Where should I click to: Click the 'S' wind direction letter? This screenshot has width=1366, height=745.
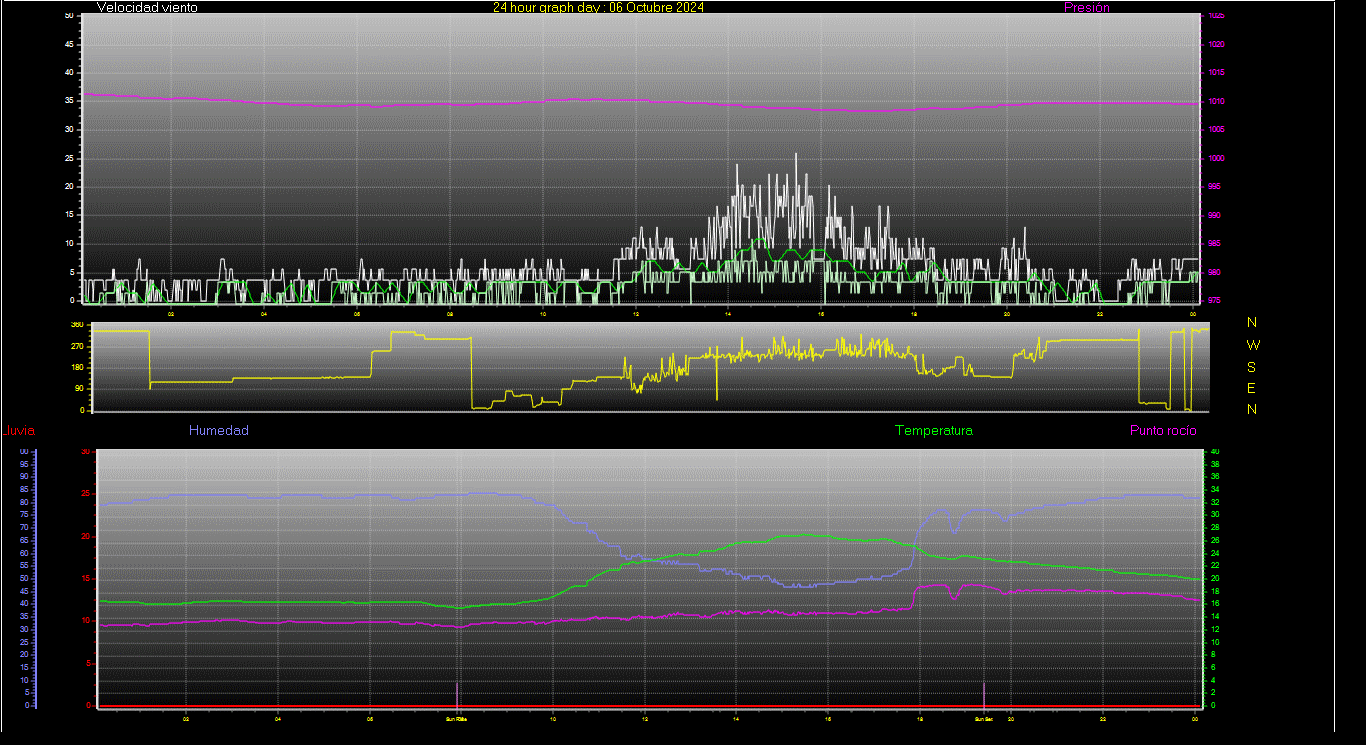pos(1252,367)
